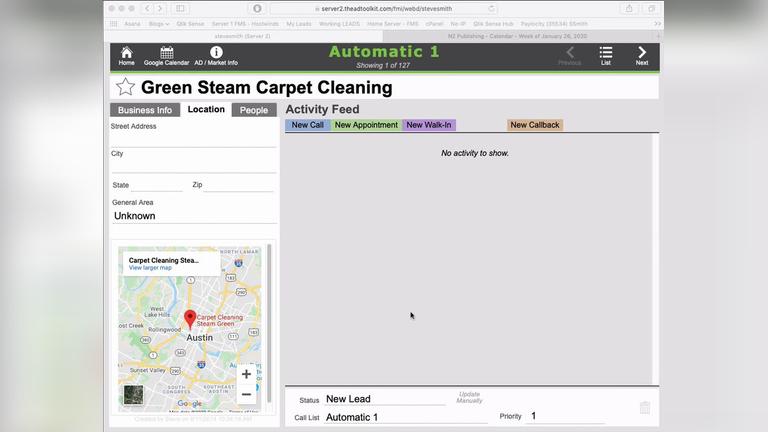This screenshot has width=768, height=432.
Task: Open My Leads bookmark
Action: [299, 24]
